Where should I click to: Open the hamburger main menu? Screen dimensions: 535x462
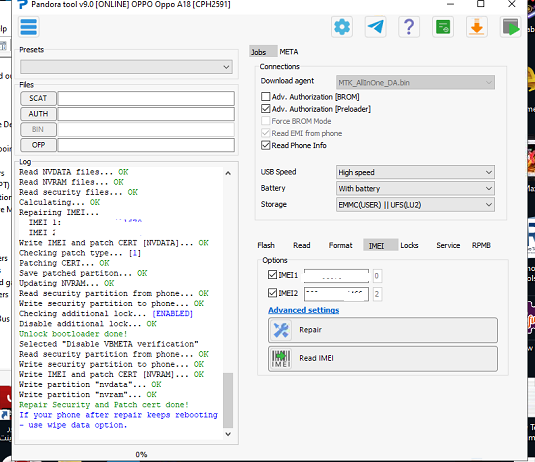point(29,27)
